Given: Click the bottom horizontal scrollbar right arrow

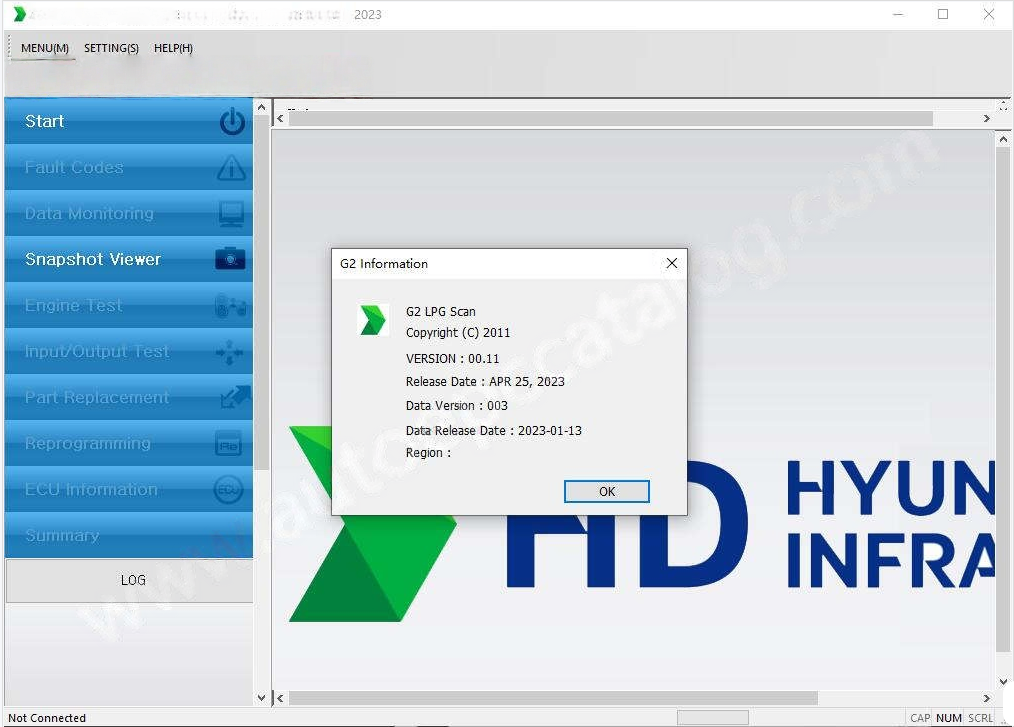Looking at the screenshot, I should (986, 698).
